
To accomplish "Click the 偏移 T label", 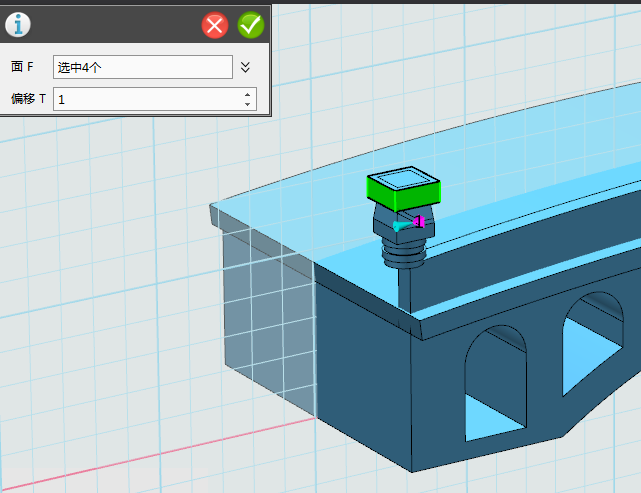I will (x=28, y=99).
